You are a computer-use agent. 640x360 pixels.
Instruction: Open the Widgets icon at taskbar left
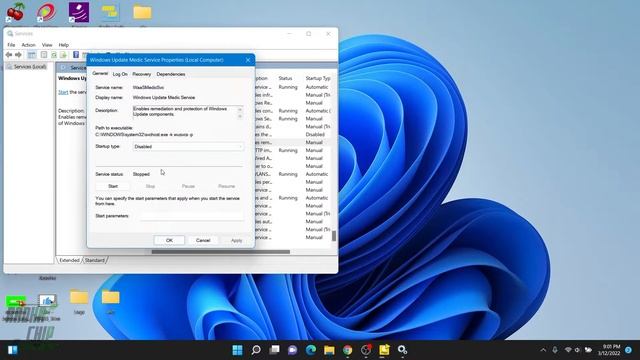point(13,350)
